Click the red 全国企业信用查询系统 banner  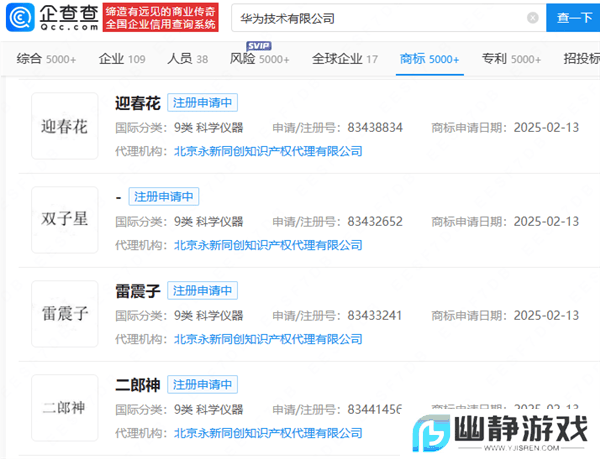click(x=160, y=18)
